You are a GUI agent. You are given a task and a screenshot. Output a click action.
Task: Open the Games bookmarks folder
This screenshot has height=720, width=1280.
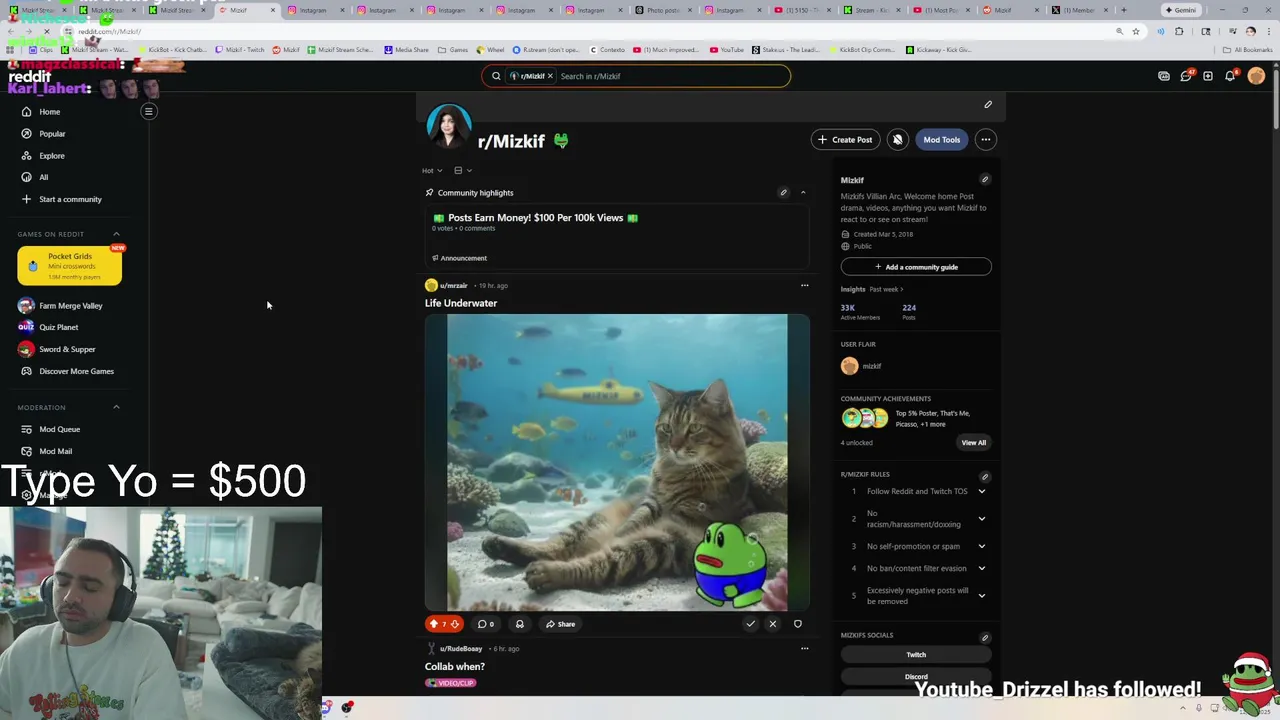coord(453,50)
